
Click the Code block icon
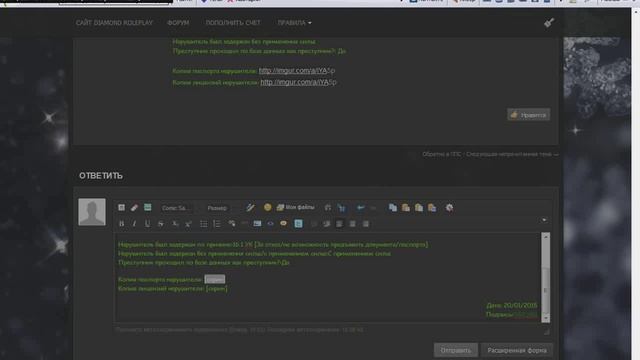pos(270,224)
